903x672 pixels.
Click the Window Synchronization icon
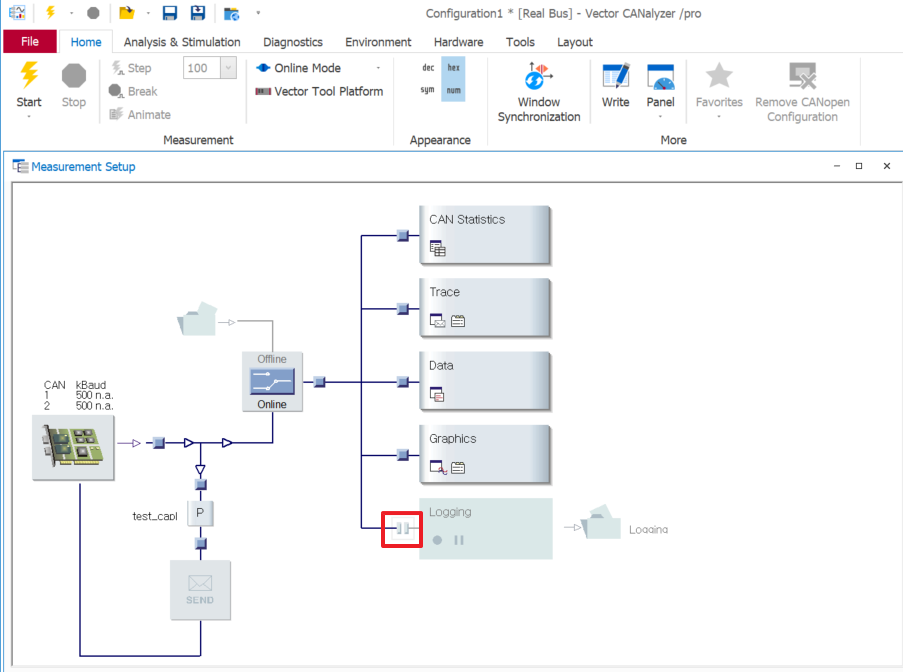click(x=538, y=76)
